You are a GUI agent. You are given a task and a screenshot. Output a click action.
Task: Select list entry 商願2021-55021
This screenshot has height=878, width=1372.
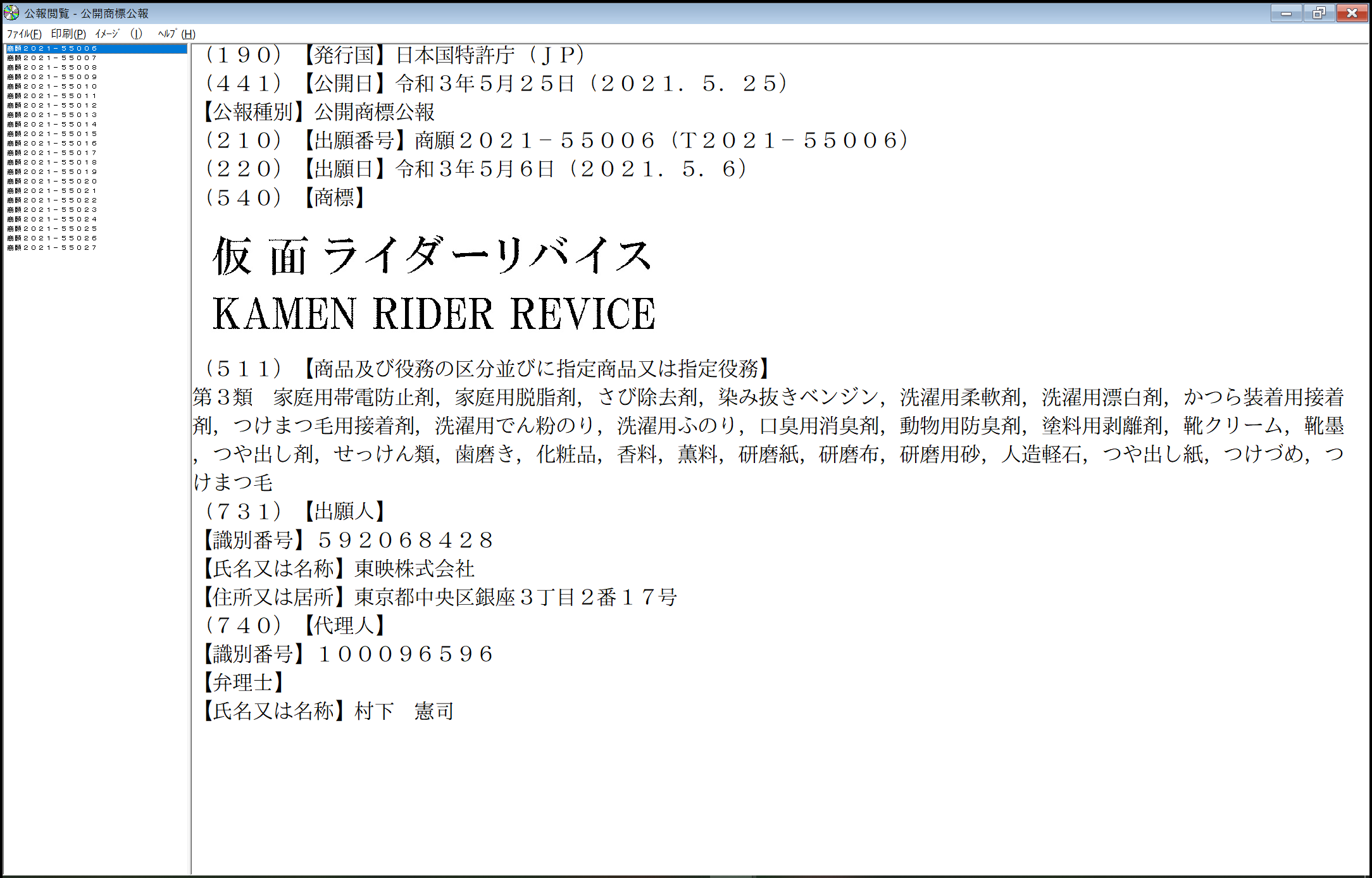click(x=53, y=191)
